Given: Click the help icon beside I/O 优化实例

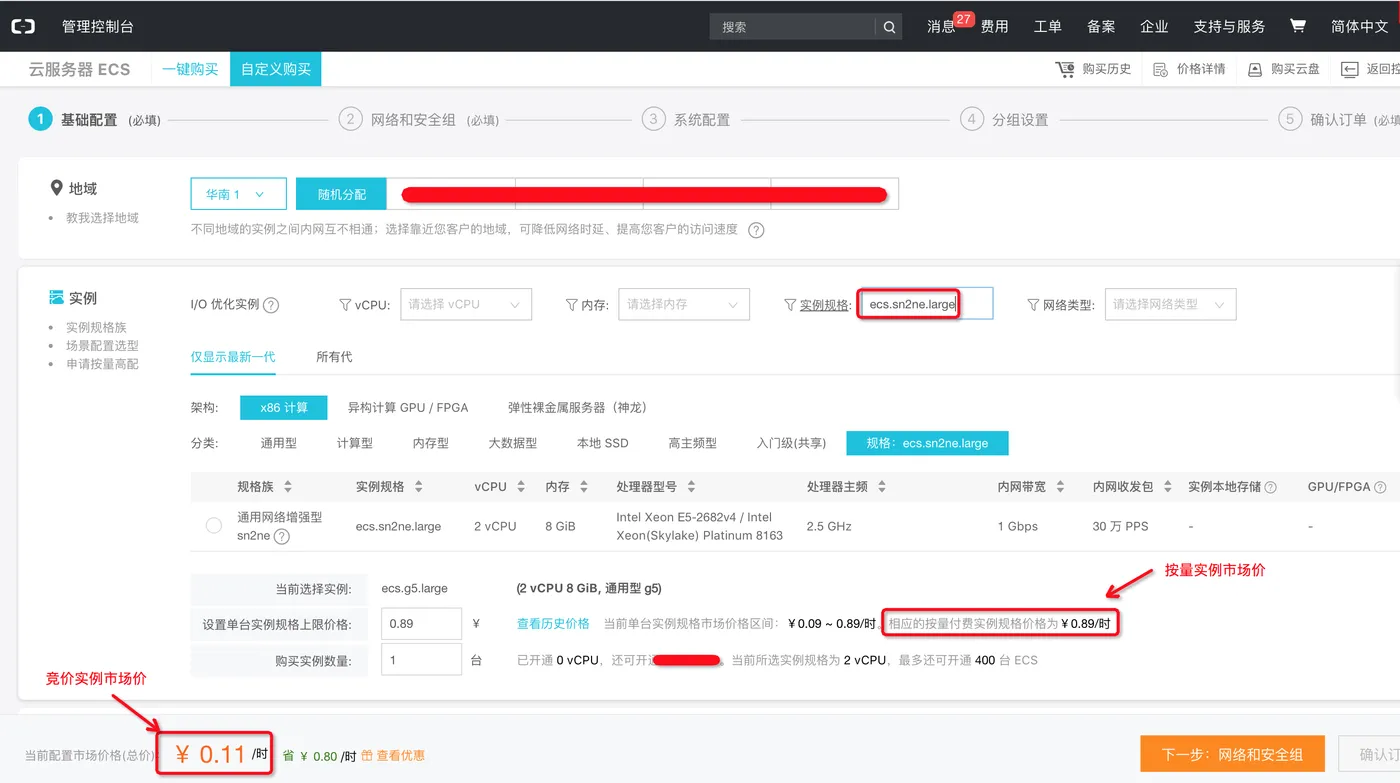Looking at the screenshot, I should [x=271, y=305].
